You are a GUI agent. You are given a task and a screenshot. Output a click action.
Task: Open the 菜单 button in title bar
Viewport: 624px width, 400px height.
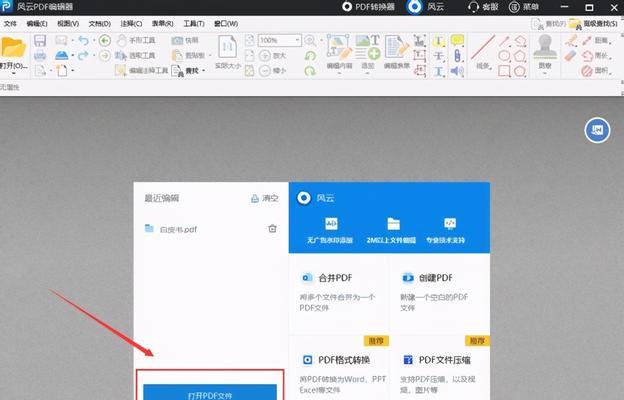tap(524, 7)
